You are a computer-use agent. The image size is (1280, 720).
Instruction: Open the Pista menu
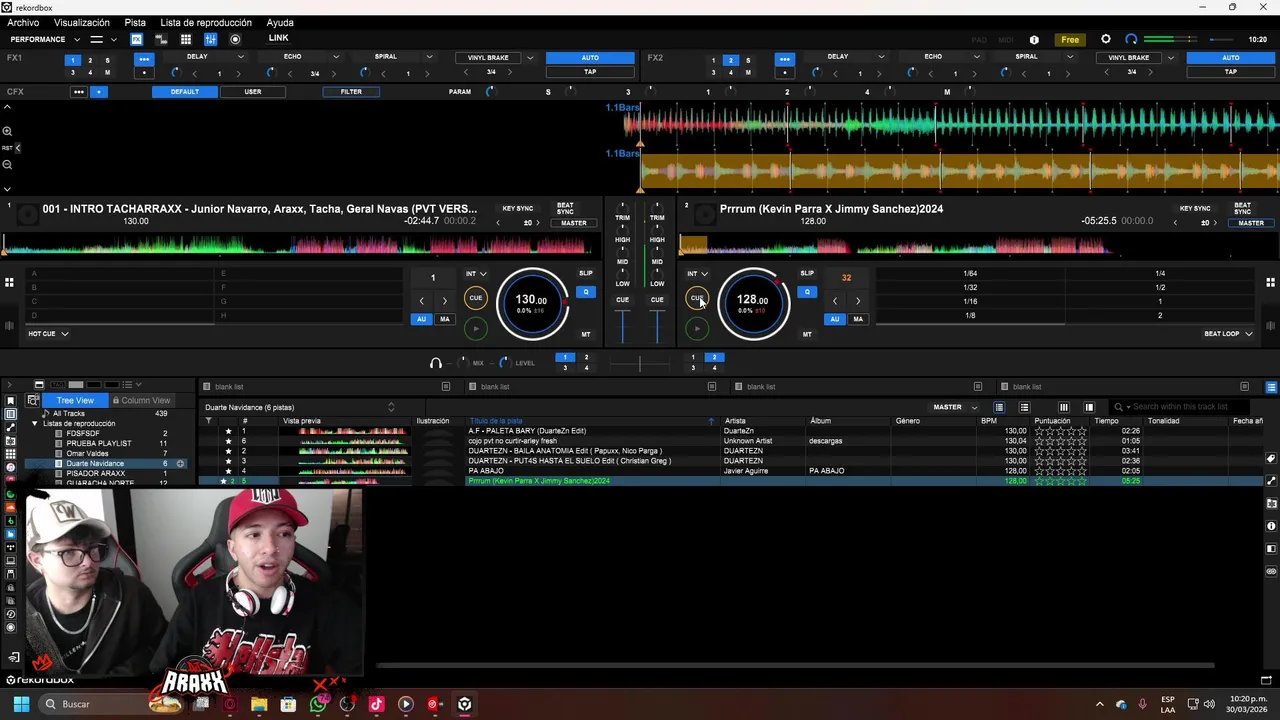pyautogui.click(x=135, y=23)
